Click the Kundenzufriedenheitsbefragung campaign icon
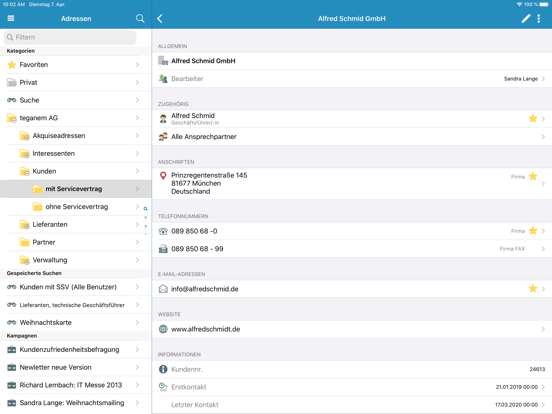The width and height of the screenshot is (552, 414). (x=12, y=350)
